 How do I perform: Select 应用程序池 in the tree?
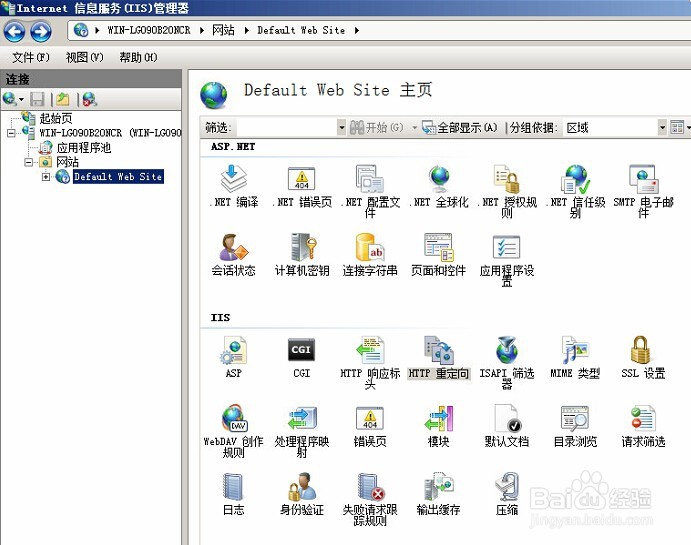(x=84, y=148)
